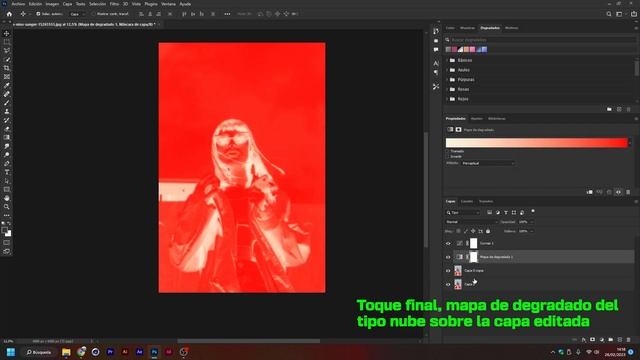640x360 pixels.
Task: Click the Curvas 1 layer mask thumbnail
Action: click(x=473, y=243)
